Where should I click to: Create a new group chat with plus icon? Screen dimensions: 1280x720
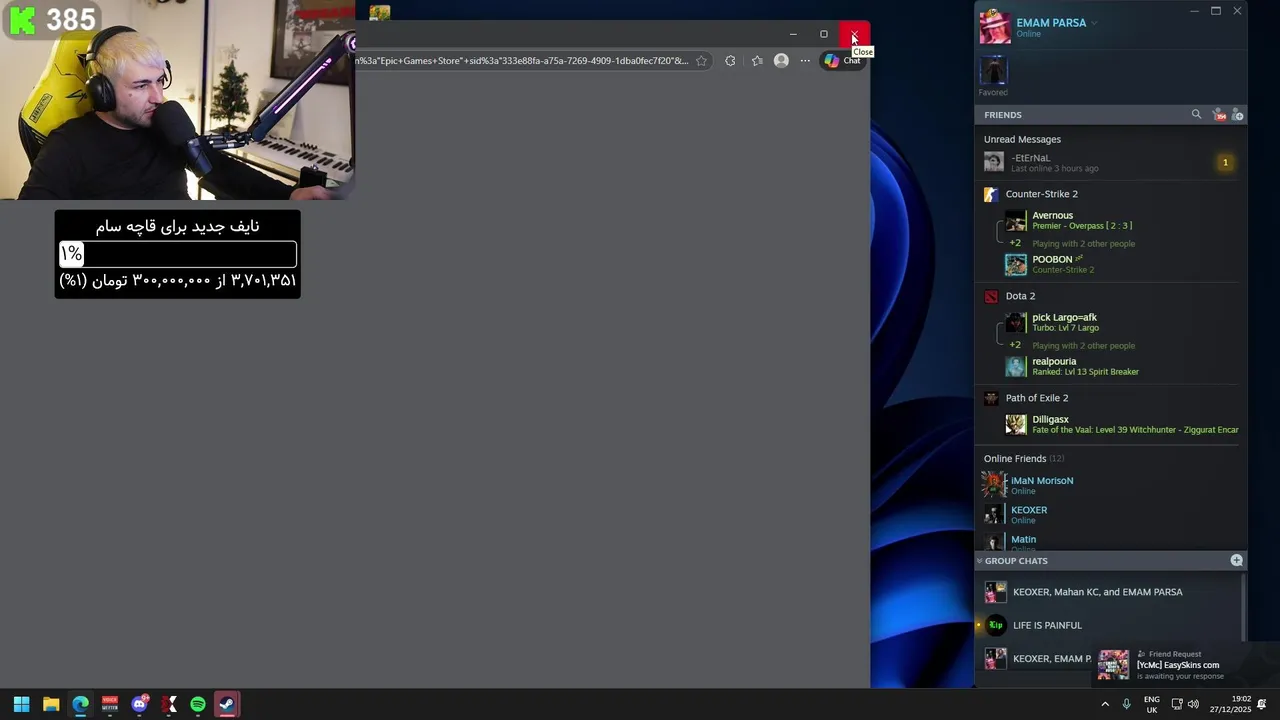point(1237,561)
